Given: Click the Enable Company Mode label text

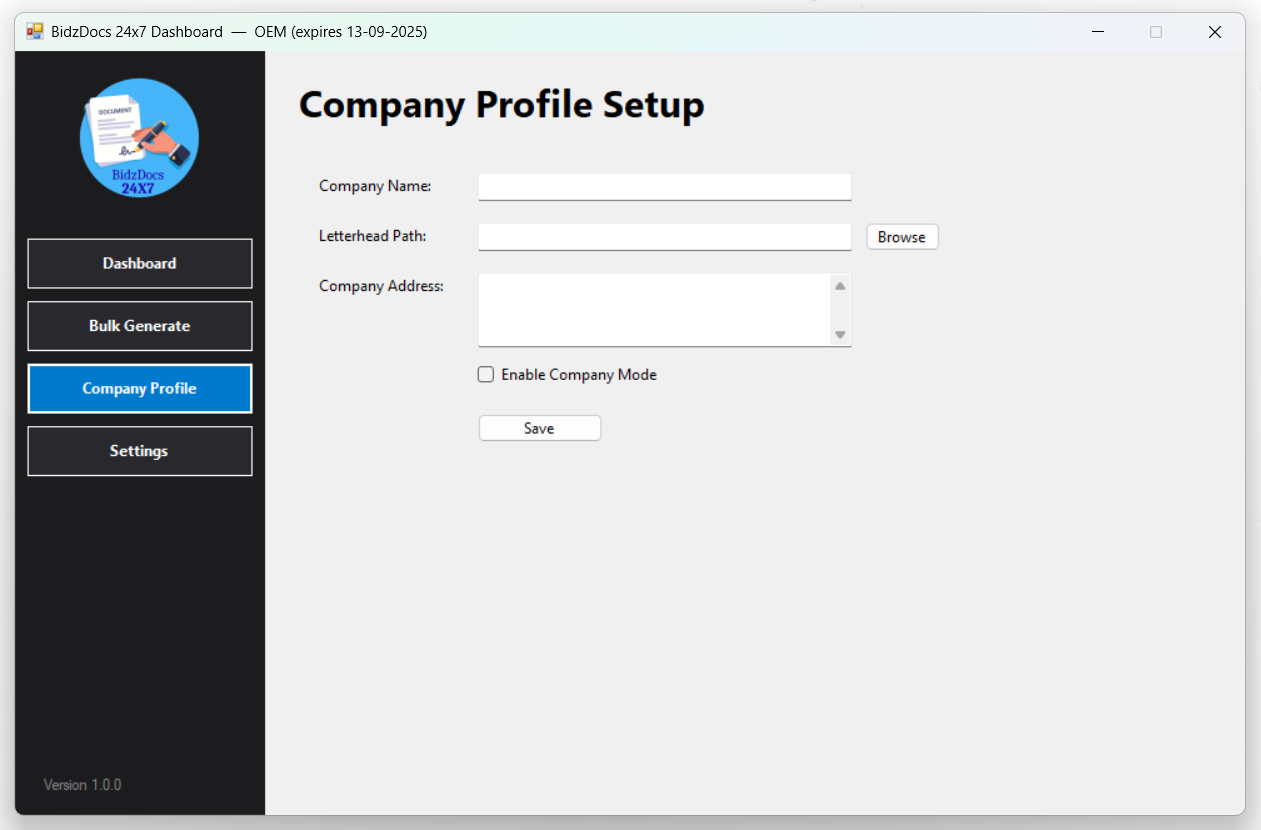Looking at the screenshot, I should click(x=578, y=374).
